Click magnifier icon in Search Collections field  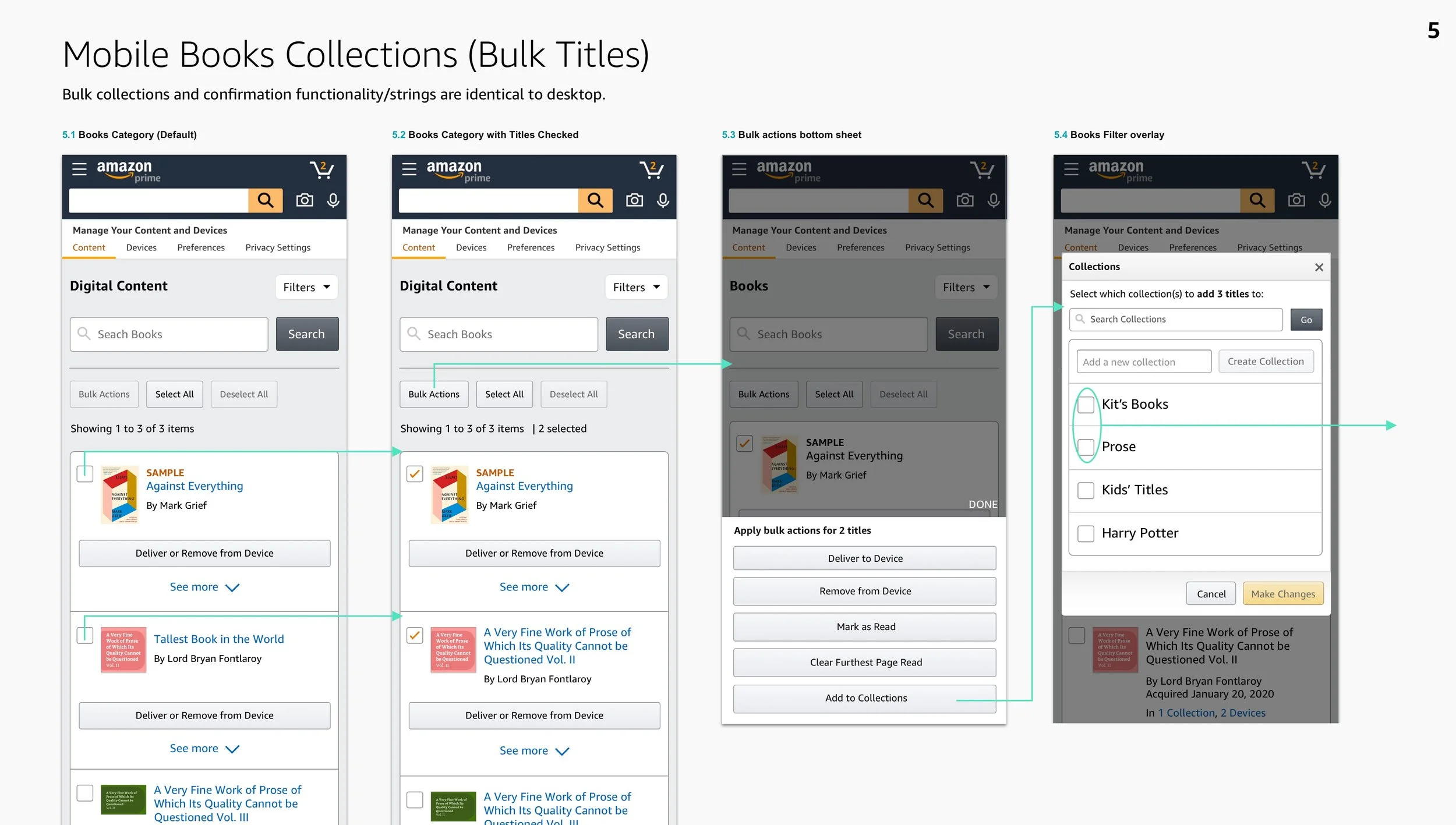(x=1080, y=319)
